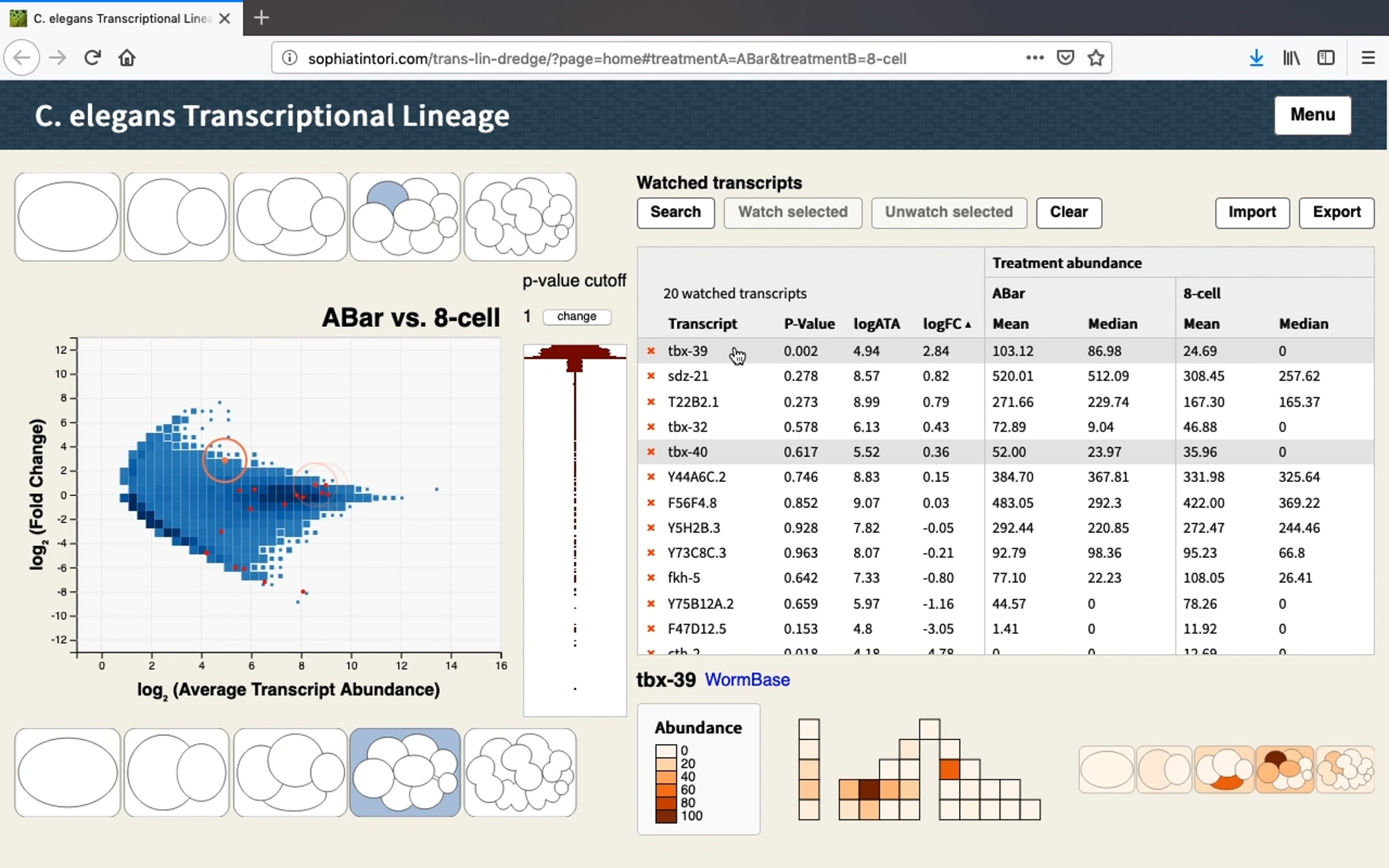
Task: Change the p-value cutoff
Action: pos(576,317)
